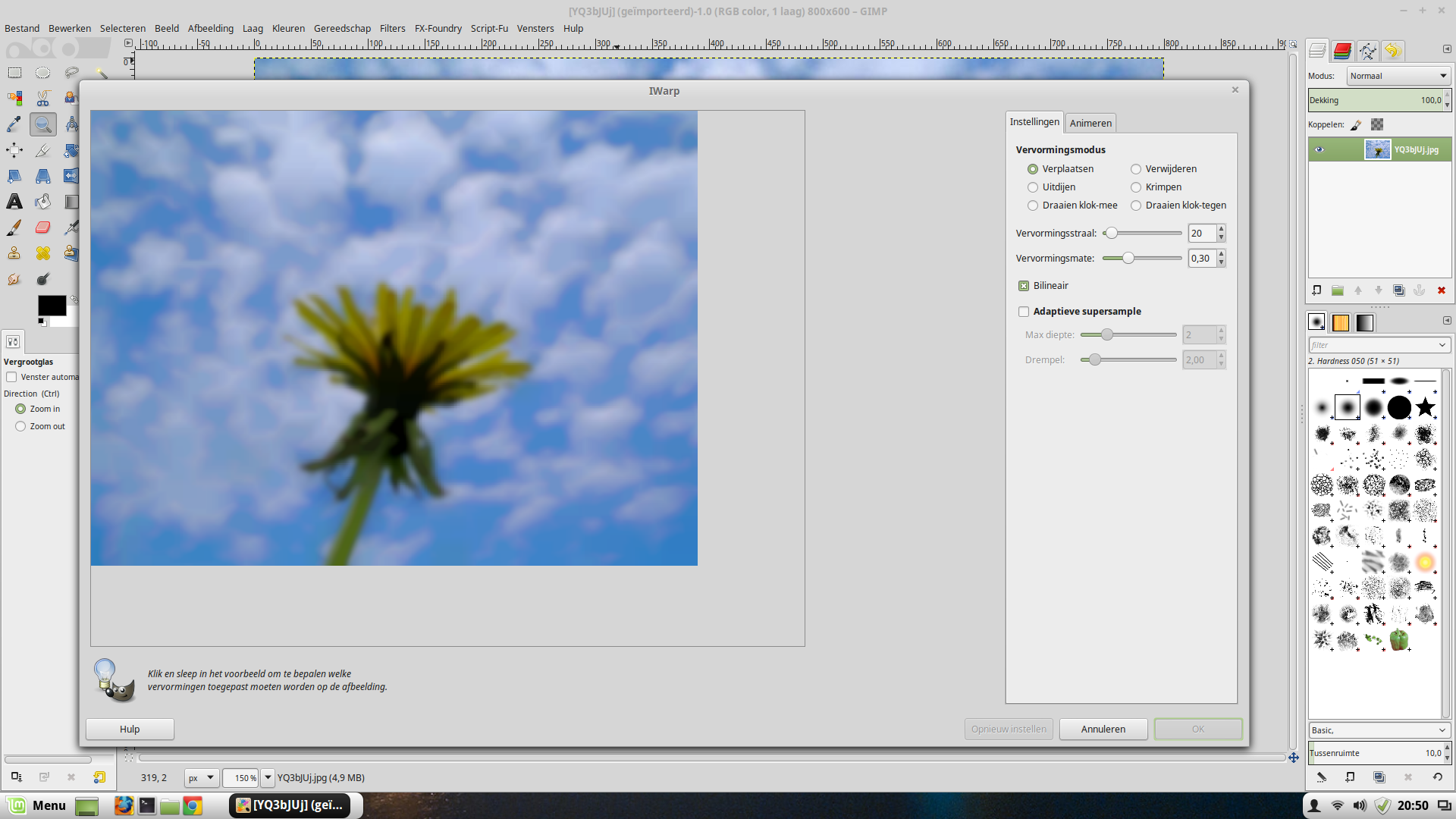Select the Zoom out direction option
This screenshot has width=1456, height=819.
coord(20,426)
